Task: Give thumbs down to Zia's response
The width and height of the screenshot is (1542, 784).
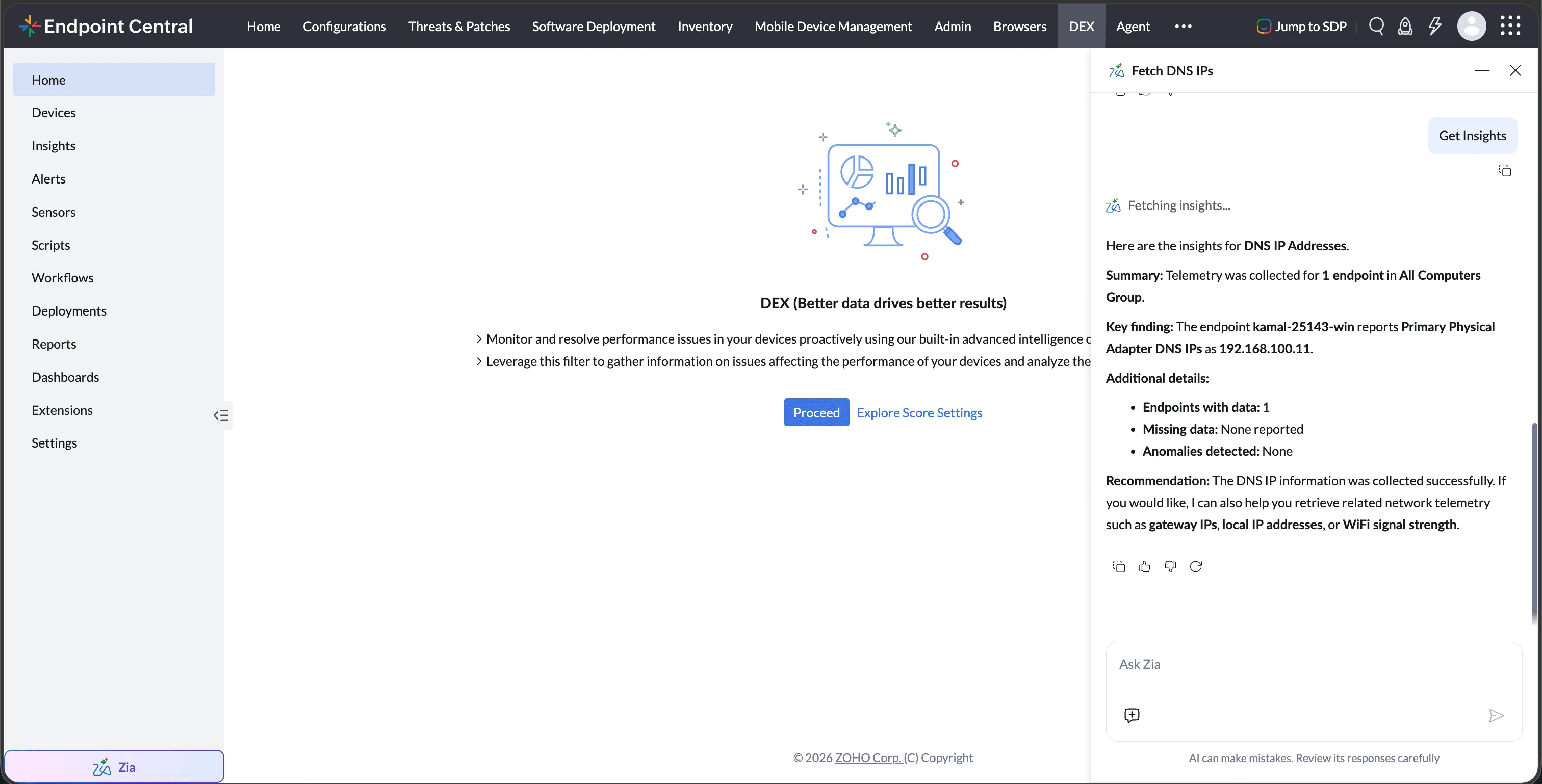Action: 1170,567
